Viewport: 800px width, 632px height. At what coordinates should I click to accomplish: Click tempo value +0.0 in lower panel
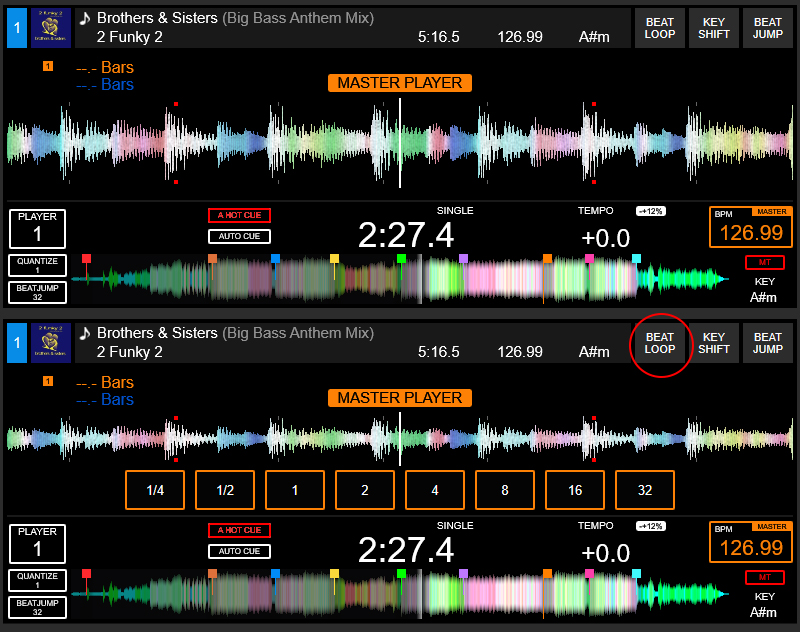pos(606,553)
